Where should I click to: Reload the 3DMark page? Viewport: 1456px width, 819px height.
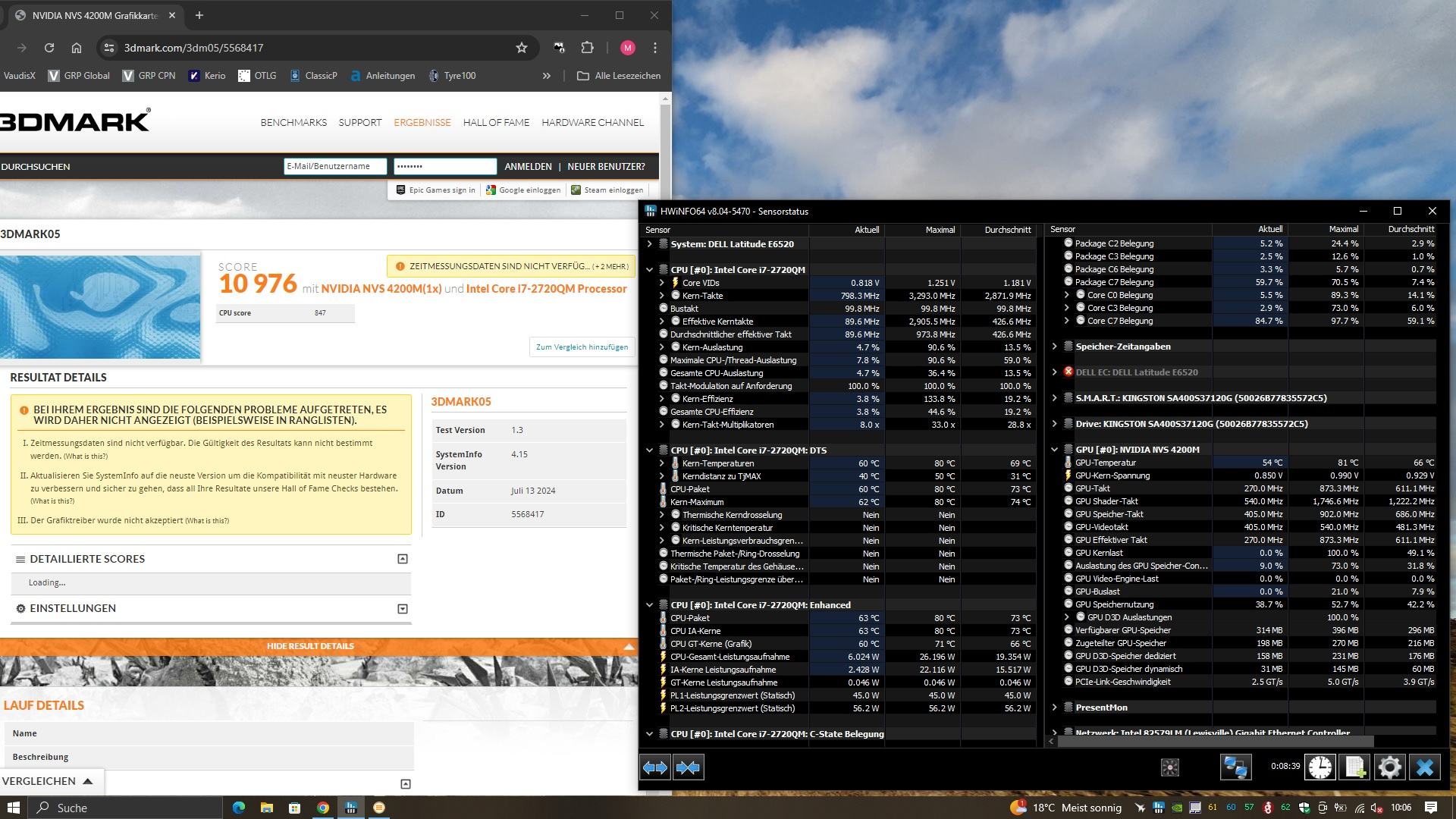click(49, 48)
